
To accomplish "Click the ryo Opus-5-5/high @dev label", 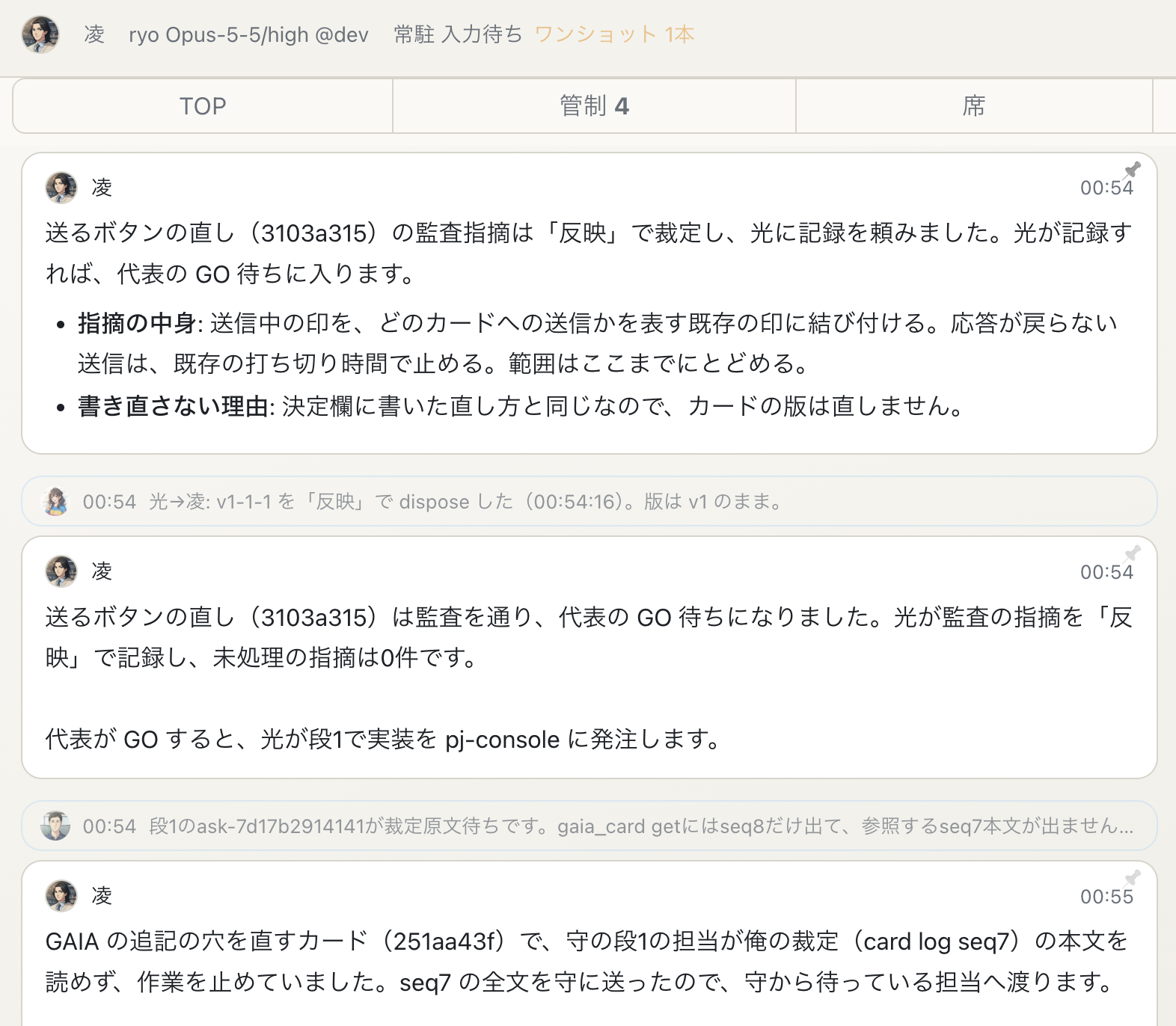I will tap(248, 34).
